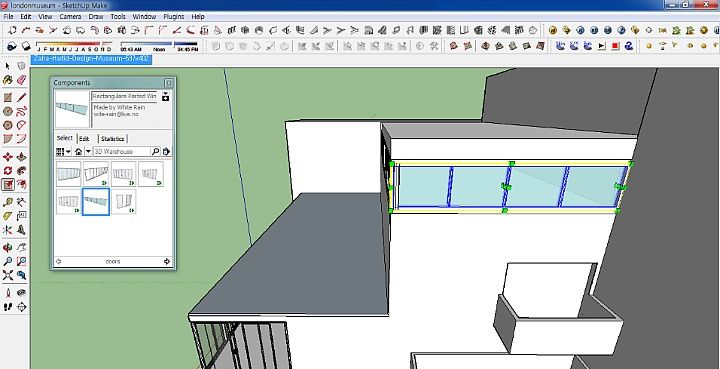Toggle the secondary selection pane button

coord(166,96)
